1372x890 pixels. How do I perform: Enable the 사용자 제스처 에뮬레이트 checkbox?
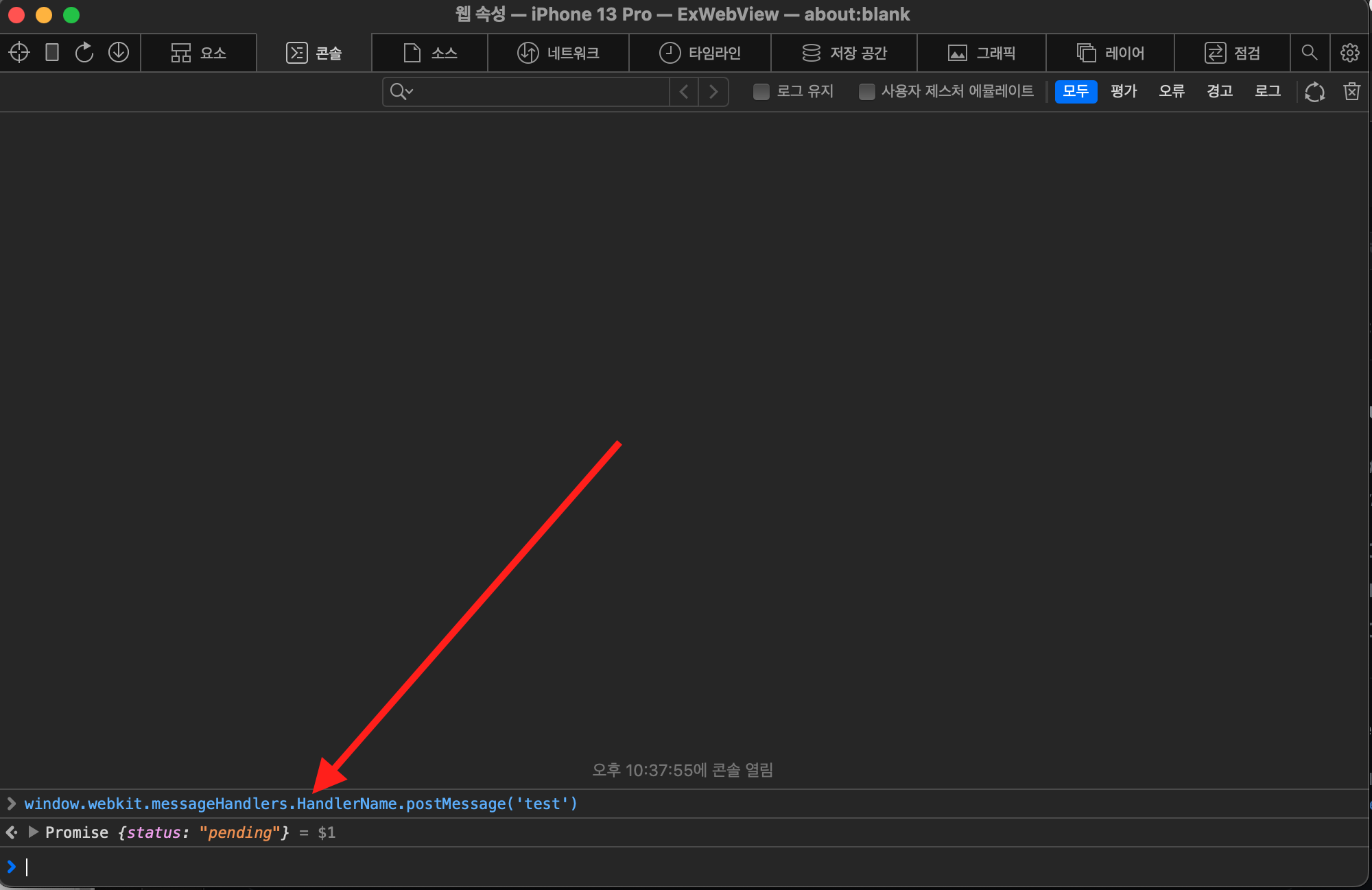(x=866, y=91)
